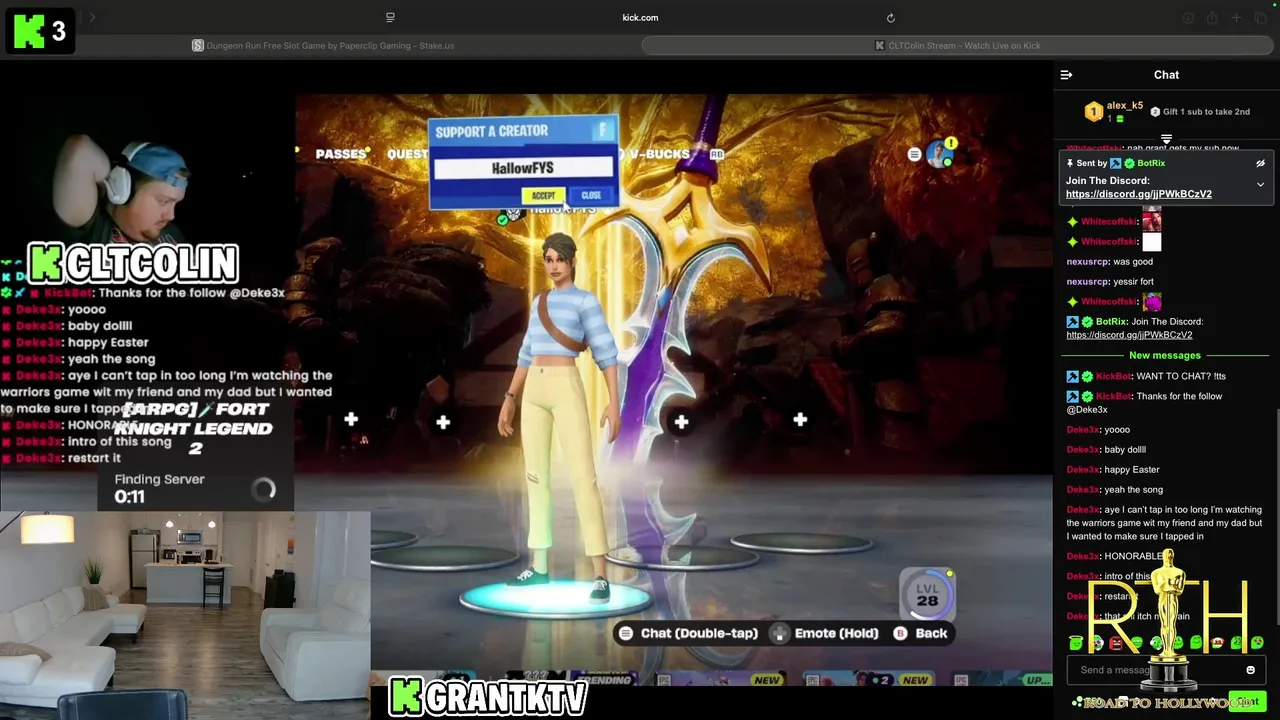Viewport: 1280px width, 720px height.
Task: Click Gift 1 sub to take 2nd
Action: pyautogui.click(x=1200, y=112)
